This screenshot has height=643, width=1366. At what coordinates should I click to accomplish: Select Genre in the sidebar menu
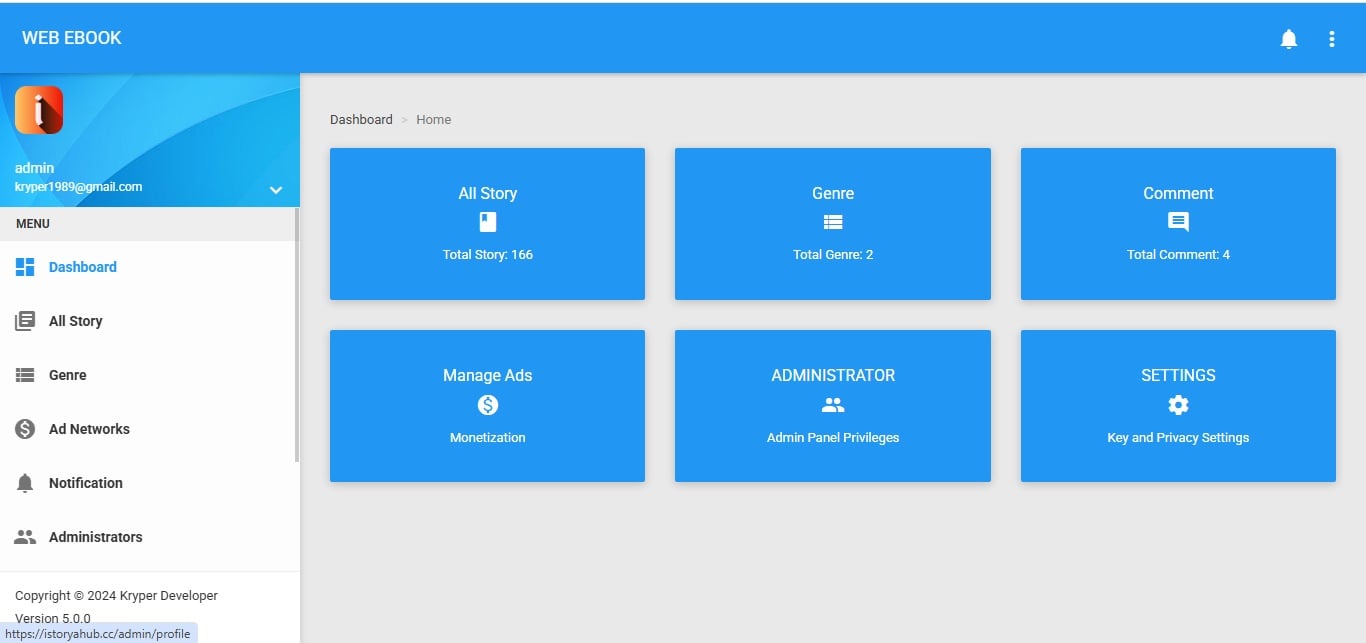point(67,375)
